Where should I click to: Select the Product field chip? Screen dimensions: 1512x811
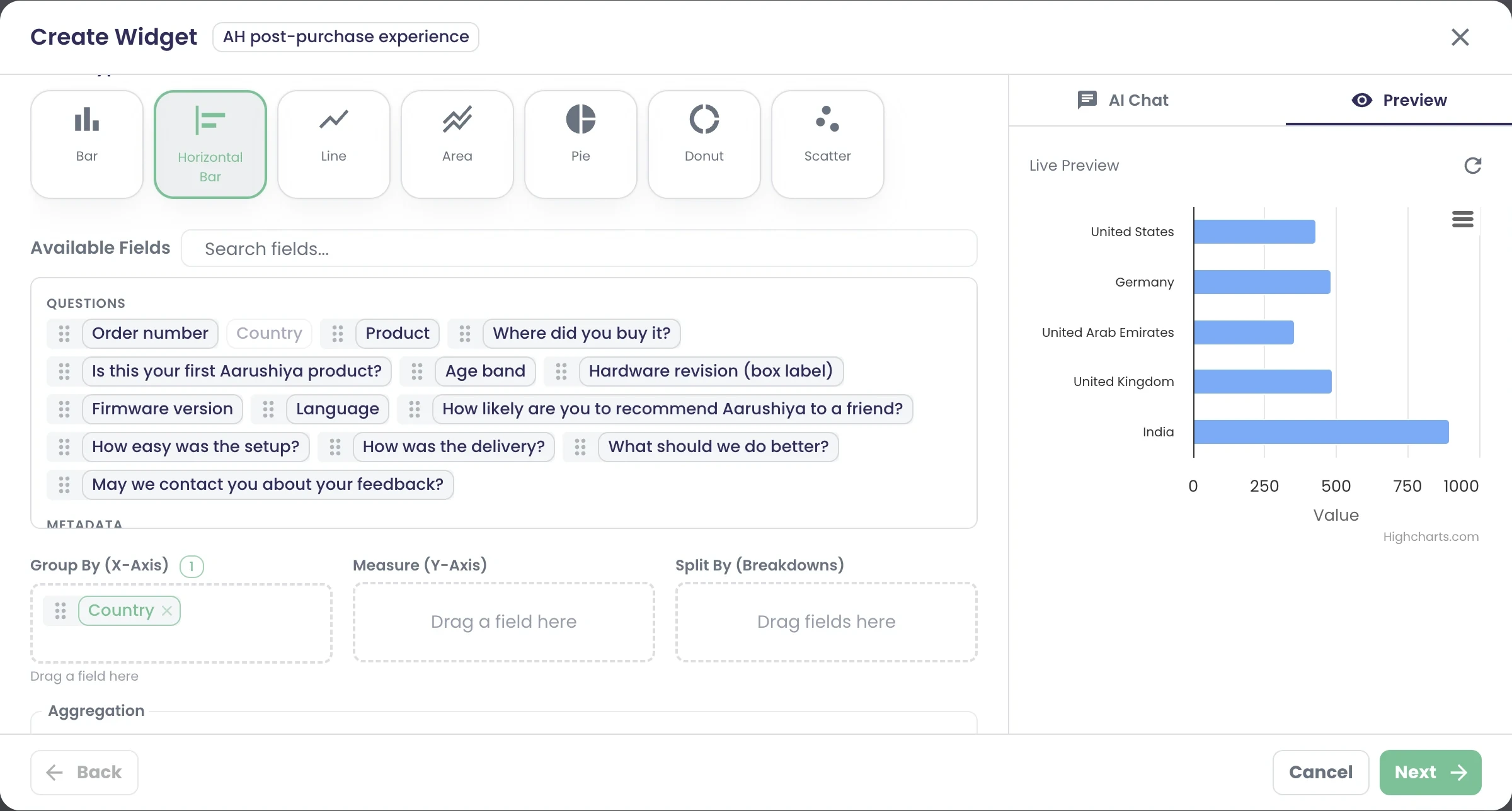tap(398, 334)
